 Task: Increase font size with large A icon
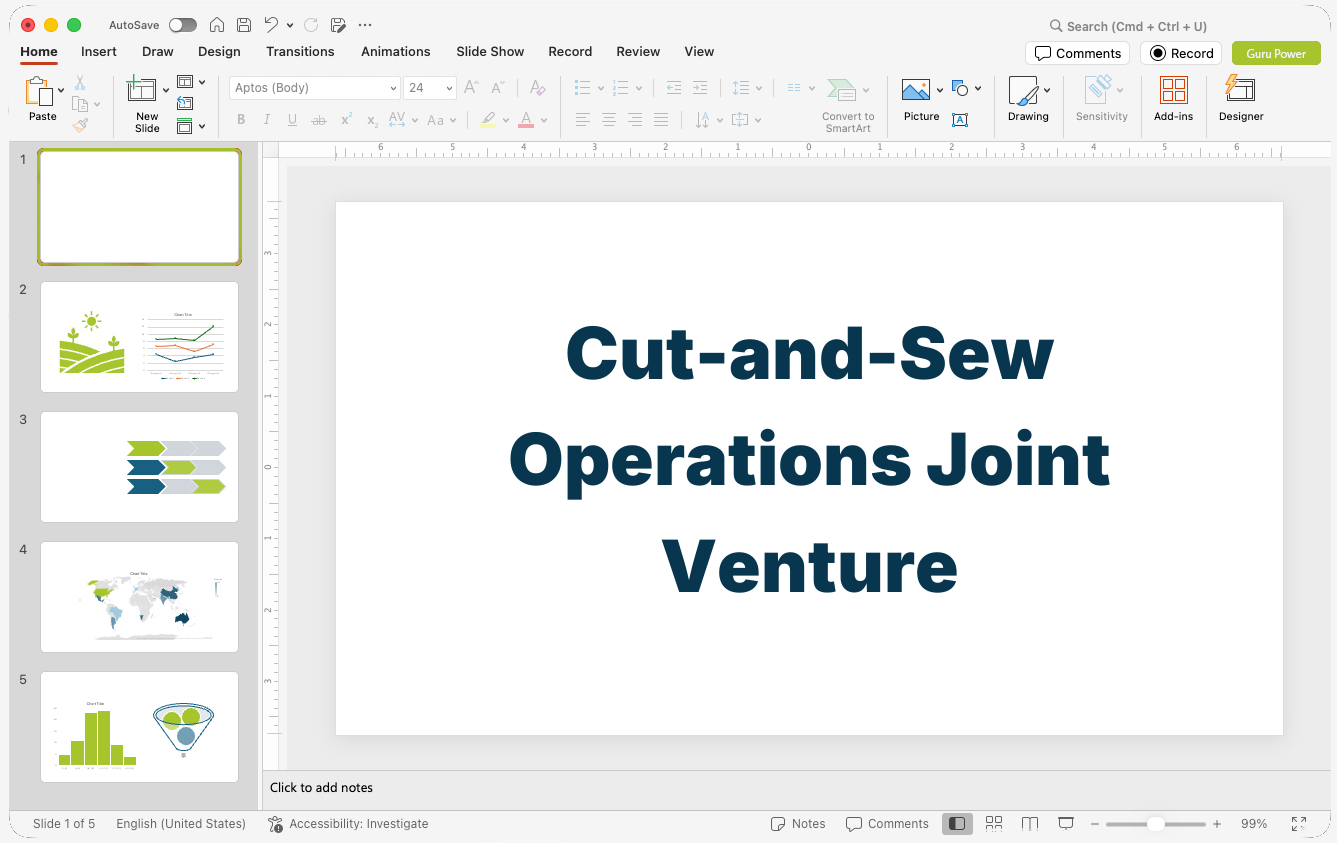(472, 88)
